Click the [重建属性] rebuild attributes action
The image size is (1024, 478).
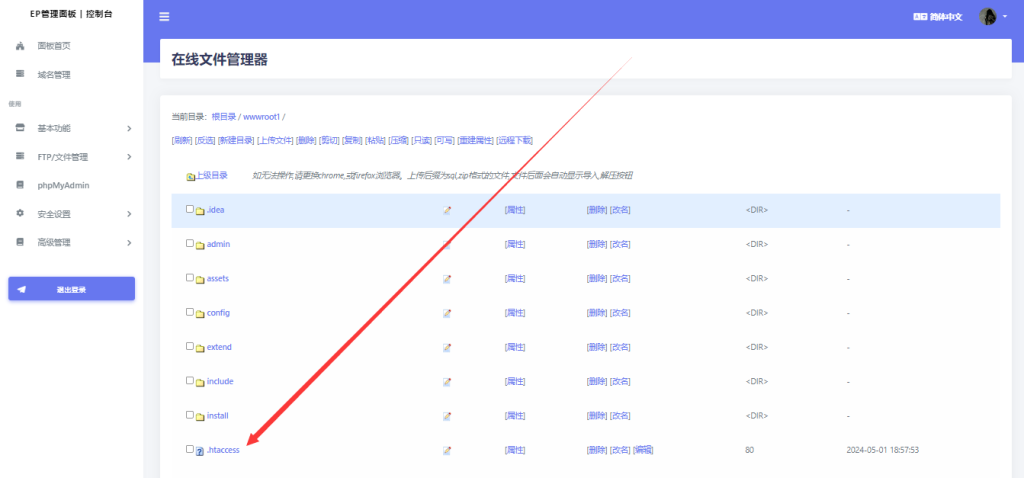pyautogui.click(x=475, y=140)
